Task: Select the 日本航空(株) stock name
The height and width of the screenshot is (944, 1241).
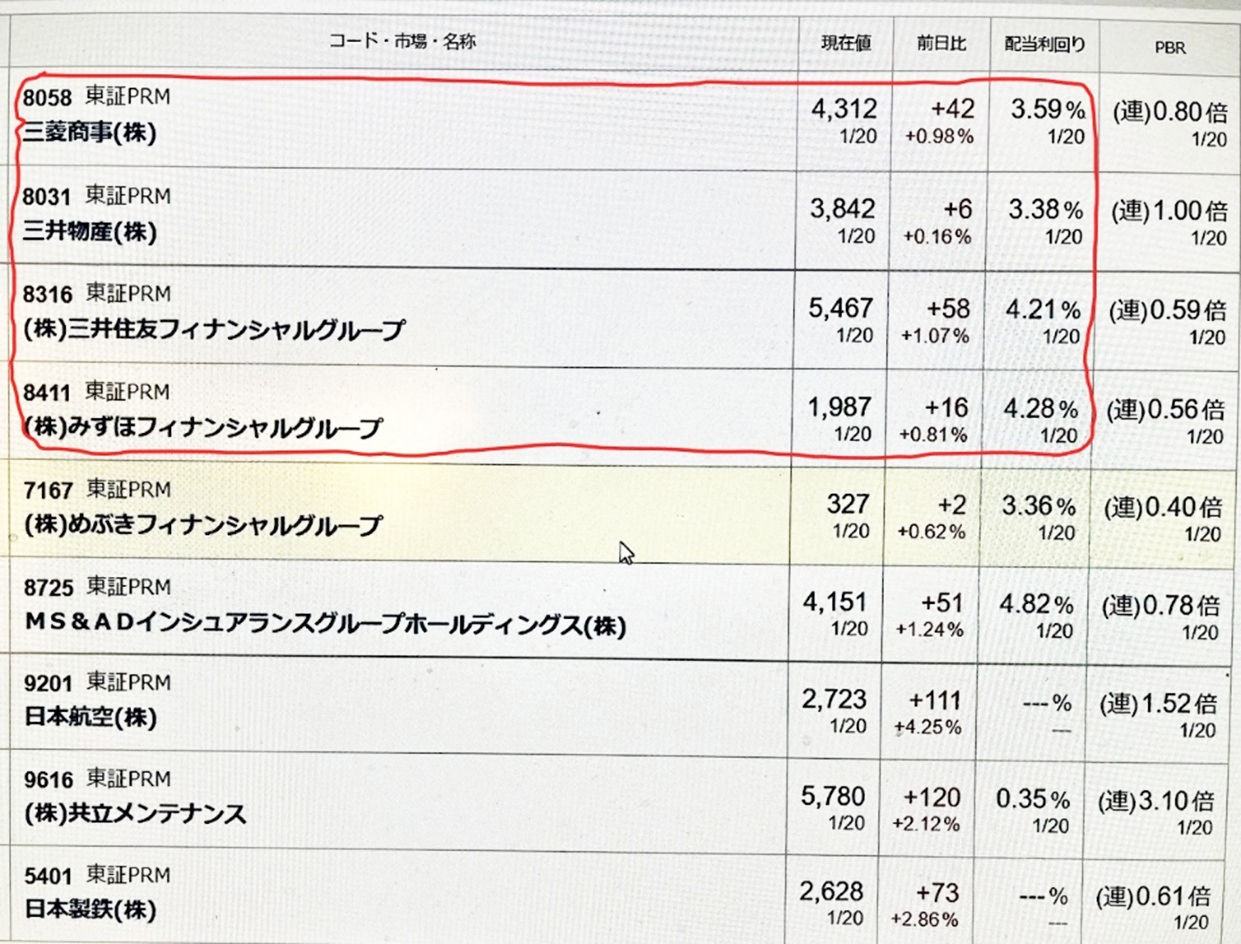Action: coord(89,719)
